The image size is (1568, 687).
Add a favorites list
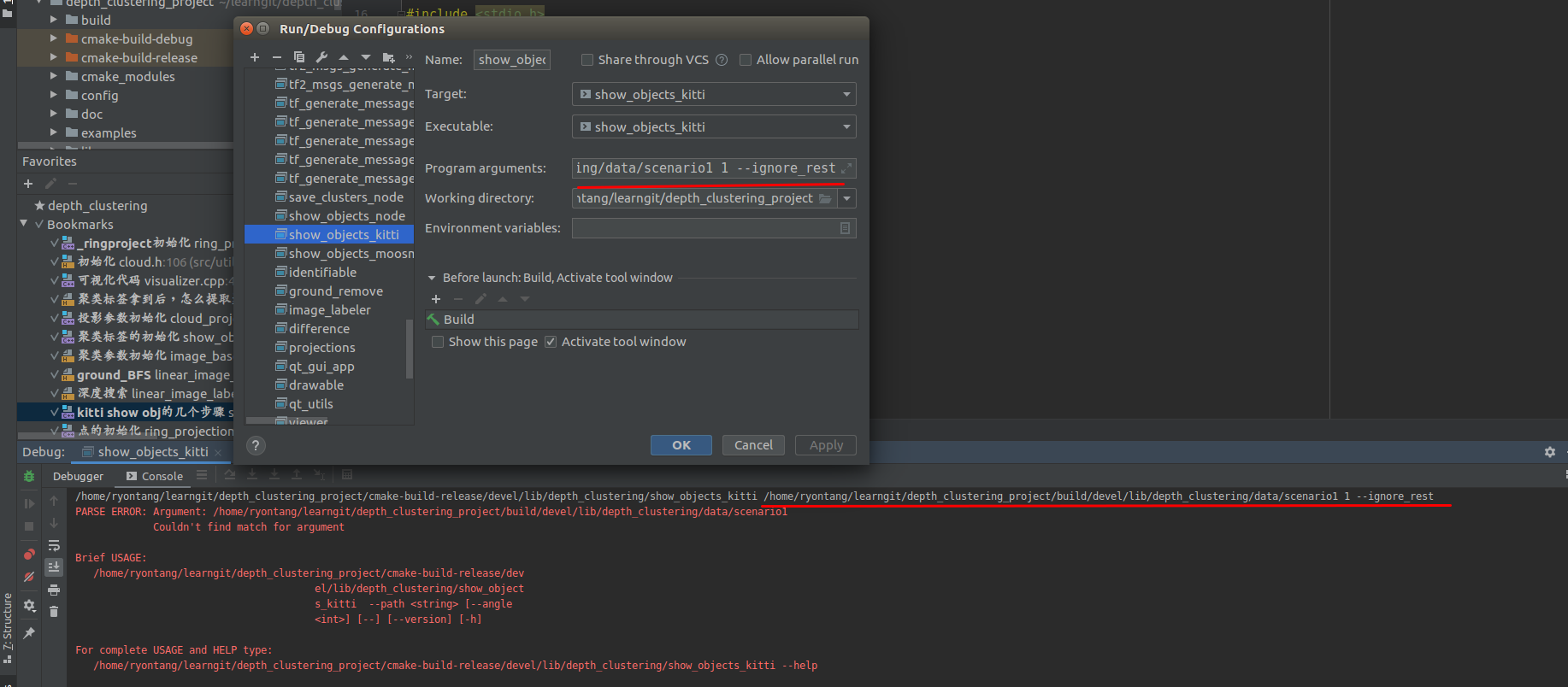28,184
